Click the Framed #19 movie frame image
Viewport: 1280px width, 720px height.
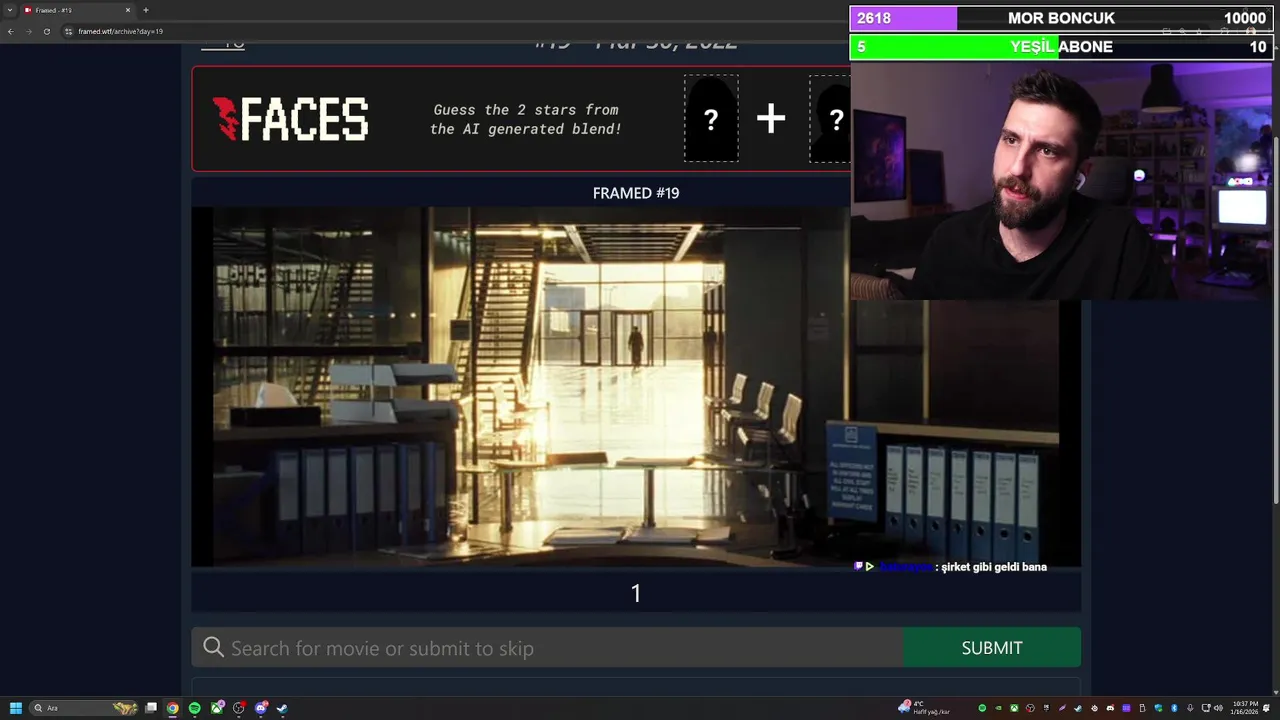[636, 387]
